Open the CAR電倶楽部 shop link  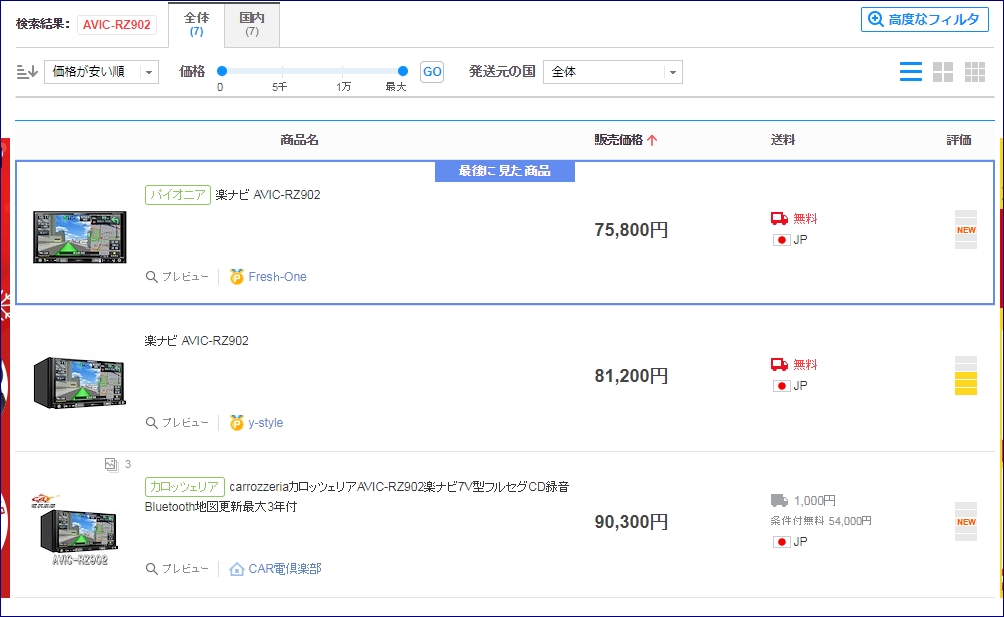(x=285, y=568)
